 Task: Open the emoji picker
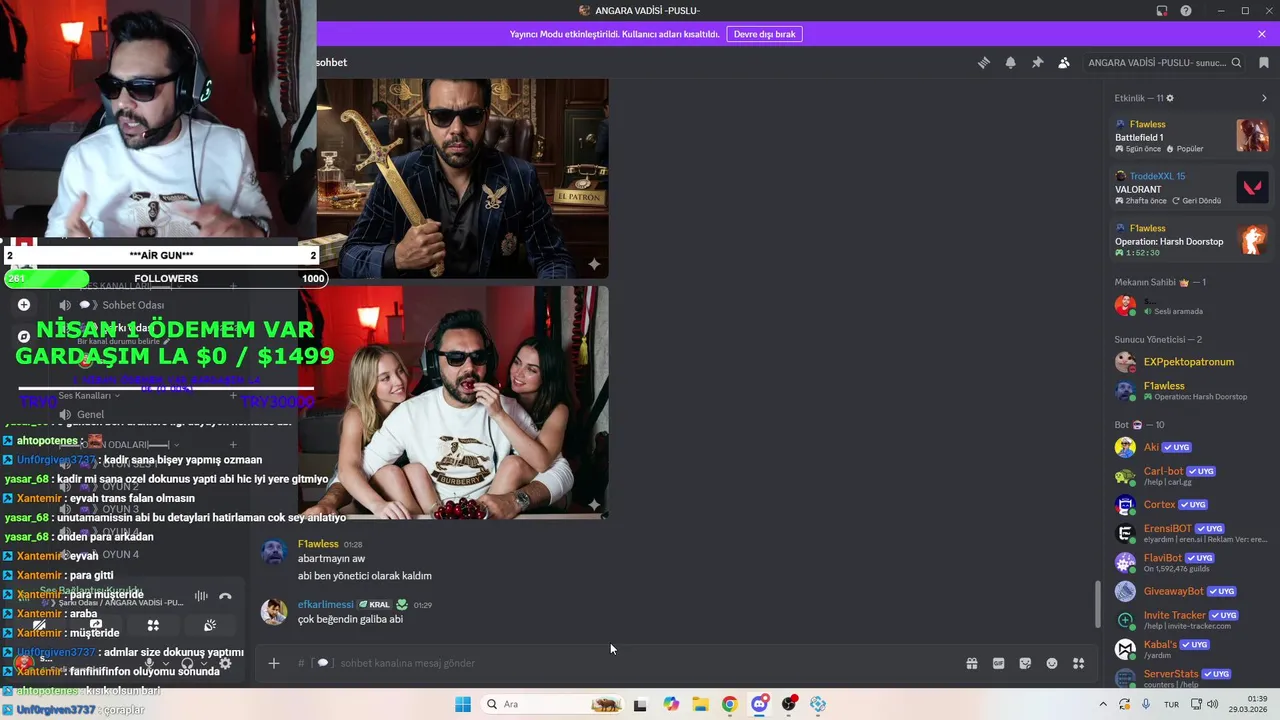(x=1052, y=663)
